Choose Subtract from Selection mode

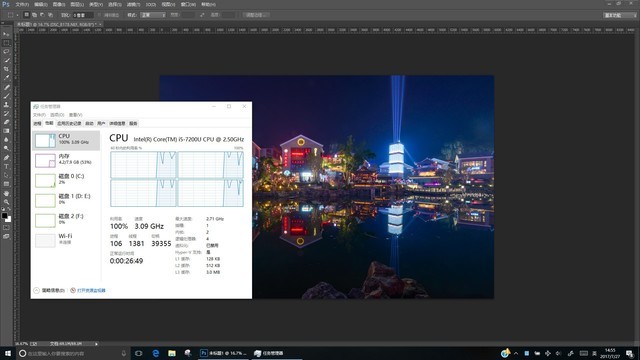[x=42, y=15]
